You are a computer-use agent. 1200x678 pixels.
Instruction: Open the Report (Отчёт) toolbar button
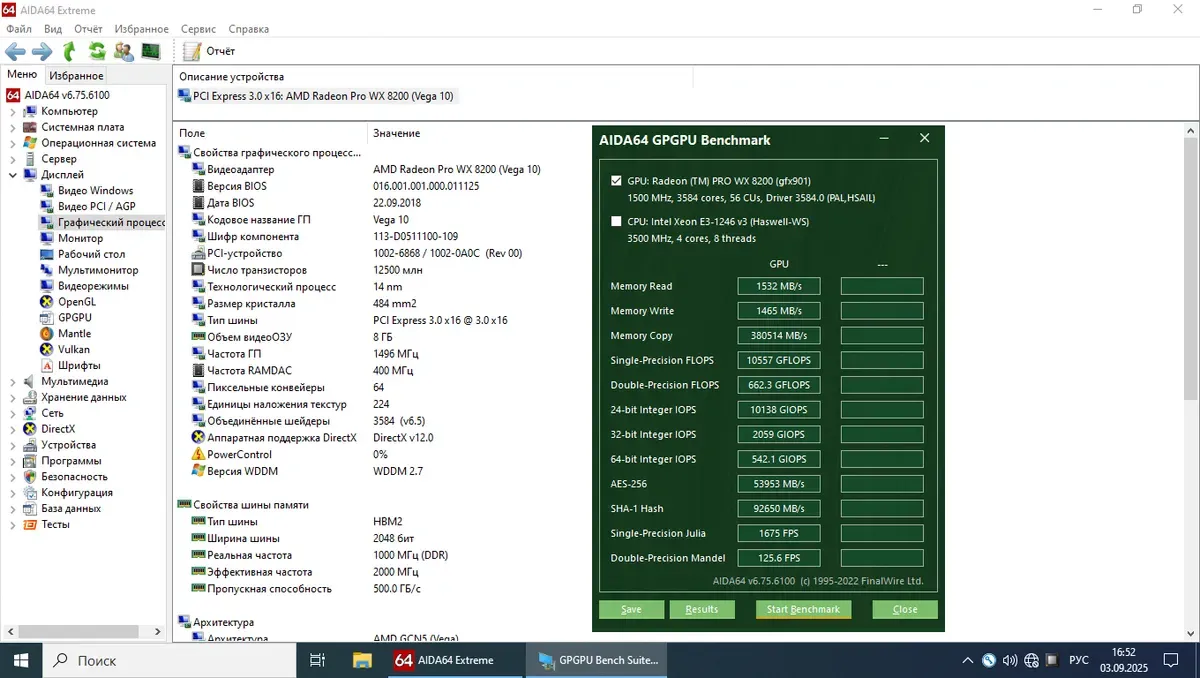[x=210, y=51]
